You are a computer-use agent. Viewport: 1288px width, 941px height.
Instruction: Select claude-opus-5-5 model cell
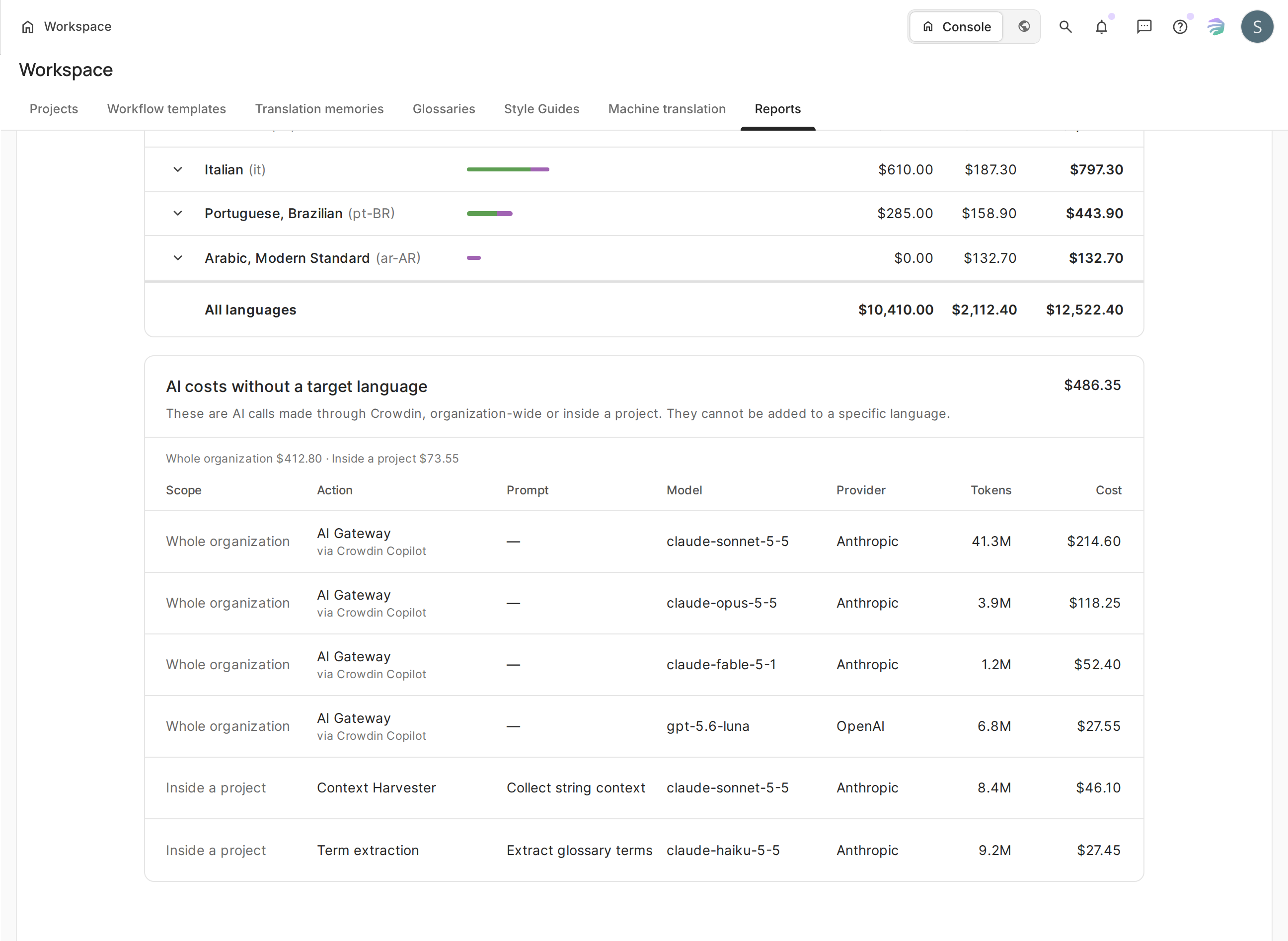pos(722,603)
